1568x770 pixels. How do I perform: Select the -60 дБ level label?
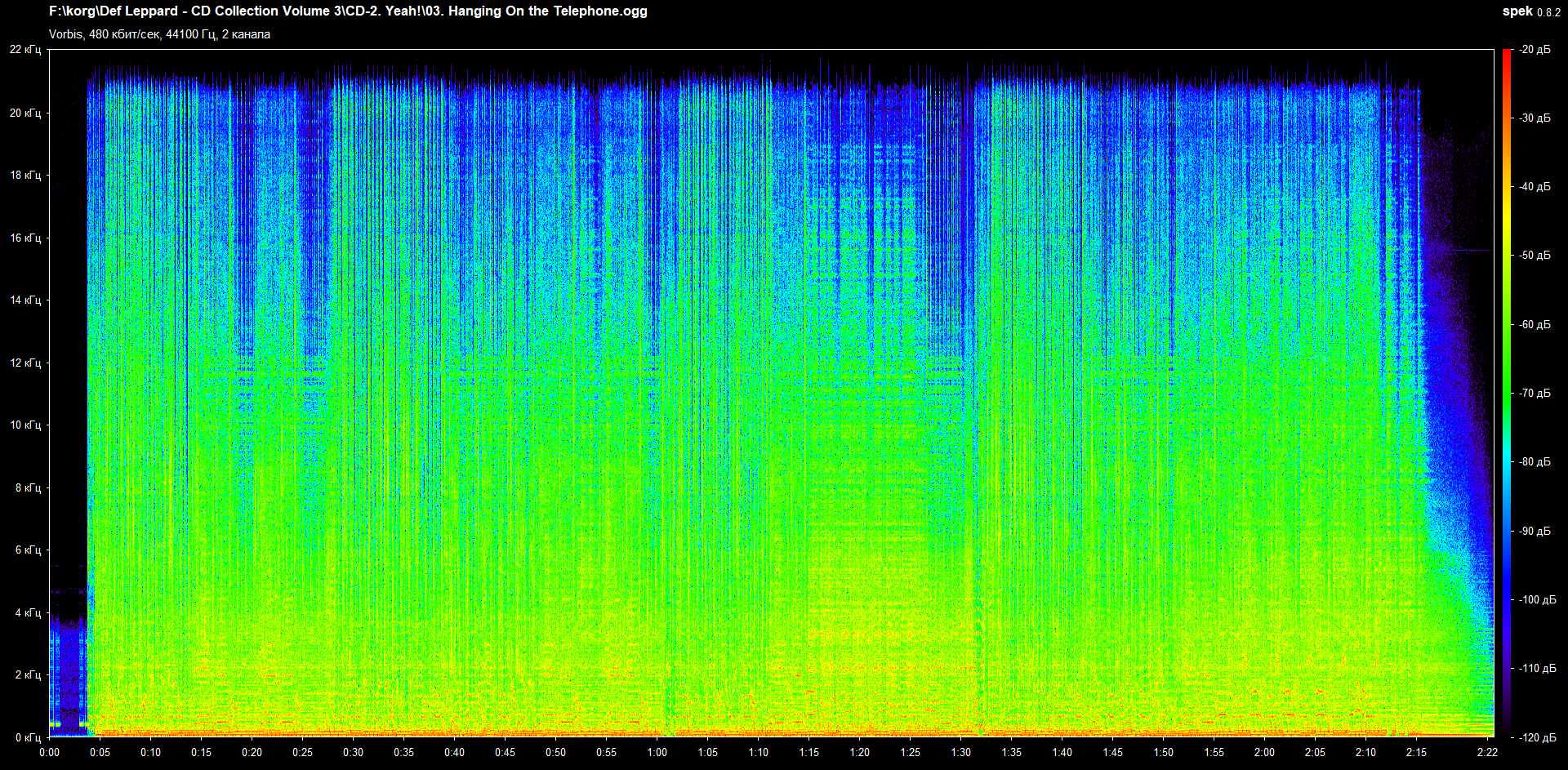(x=1535, y=324)
